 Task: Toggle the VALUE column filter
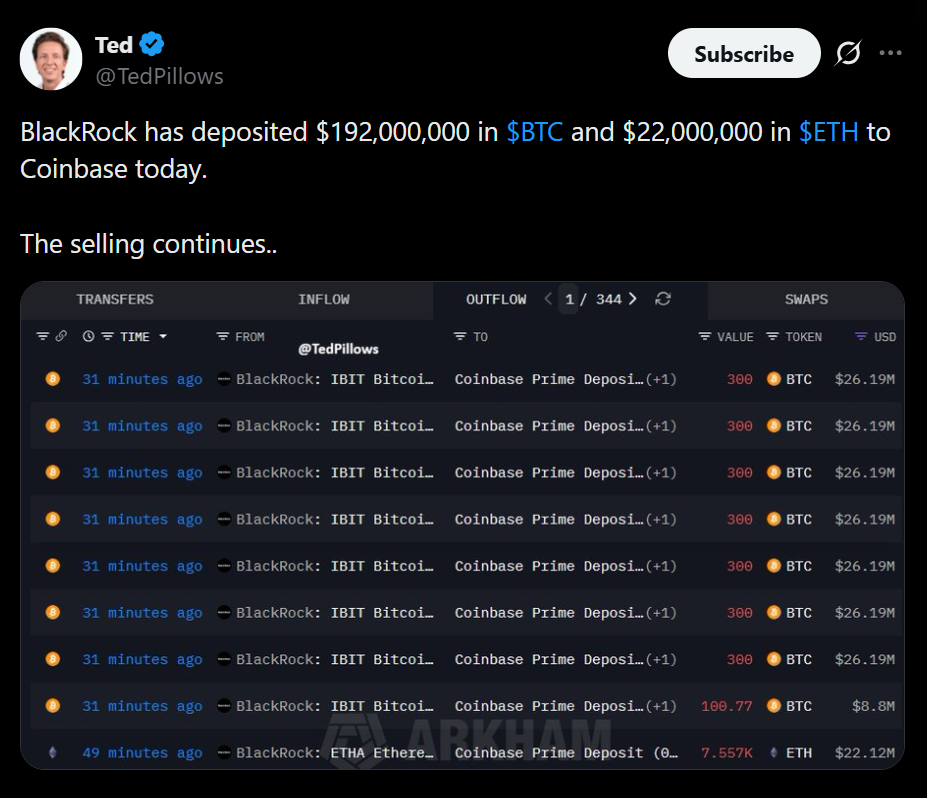tap(705, 337)
